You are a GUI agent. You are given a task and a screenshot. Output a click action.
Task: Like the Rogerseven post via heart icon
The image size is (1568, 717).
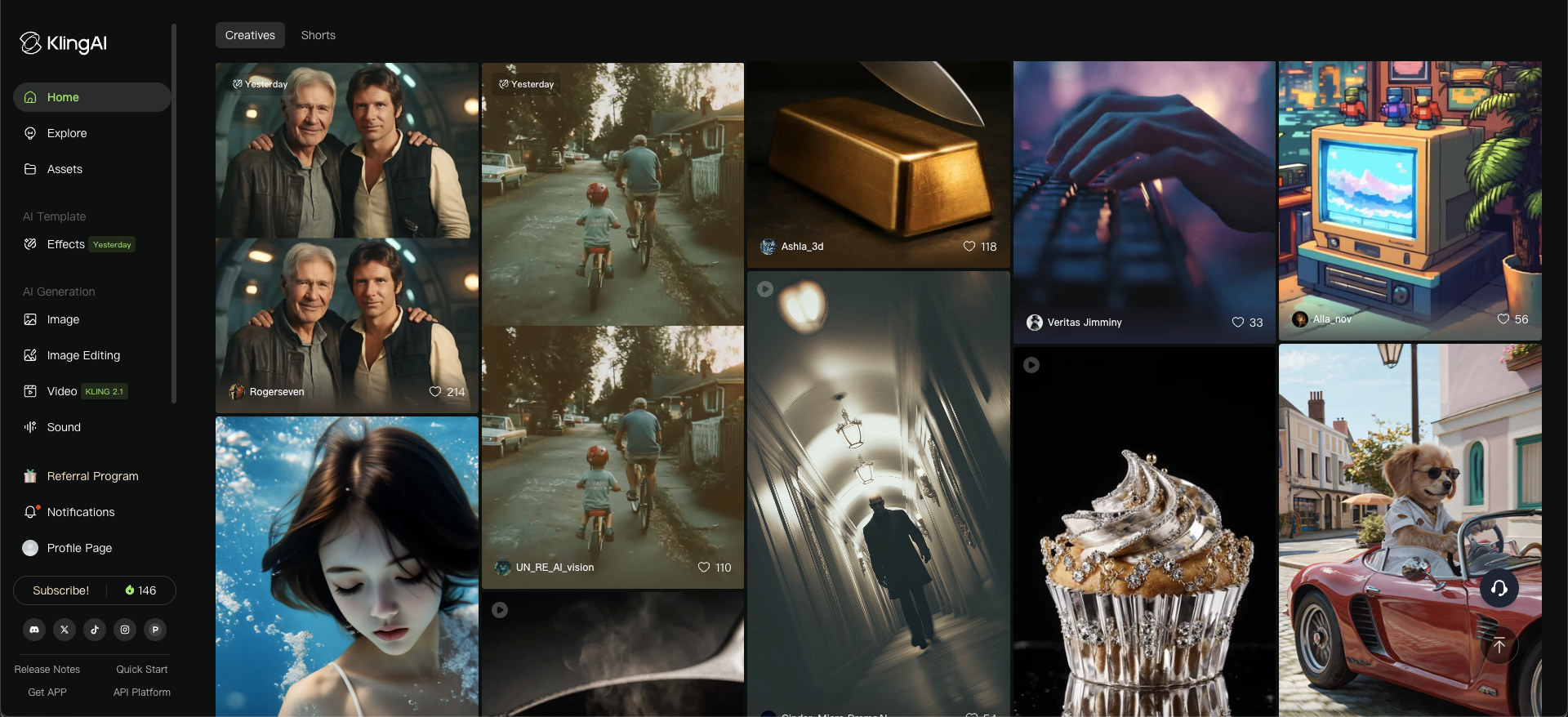click(x=435, y=392)
